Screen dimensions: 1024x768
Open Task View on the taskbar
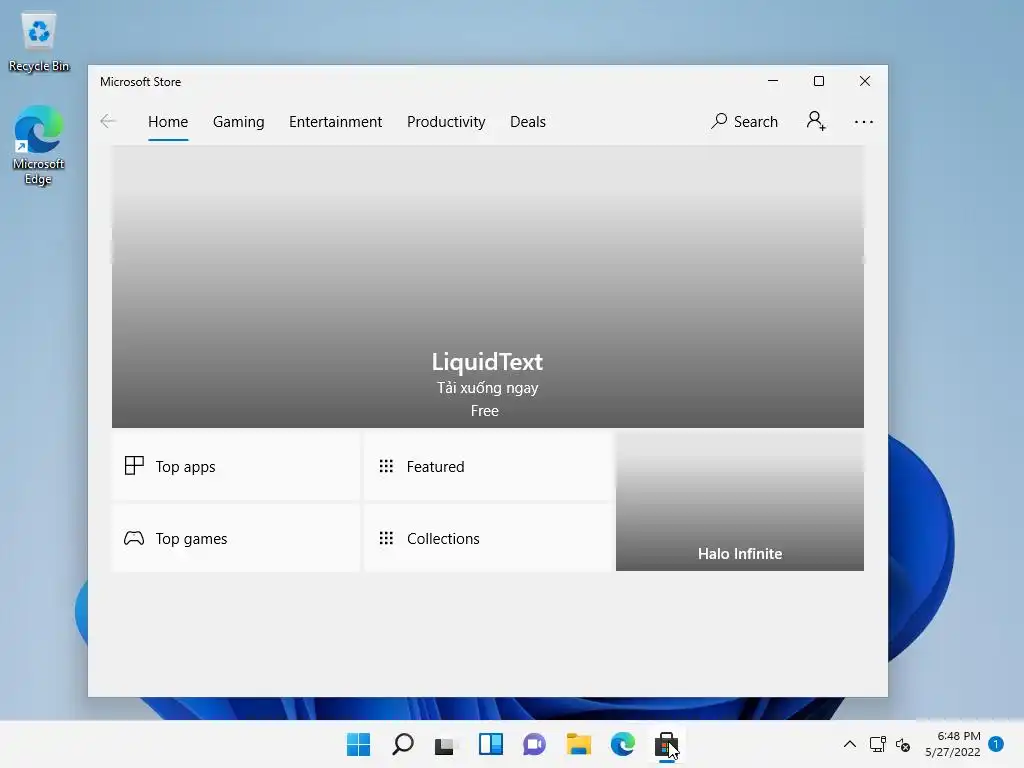[446, 744]
